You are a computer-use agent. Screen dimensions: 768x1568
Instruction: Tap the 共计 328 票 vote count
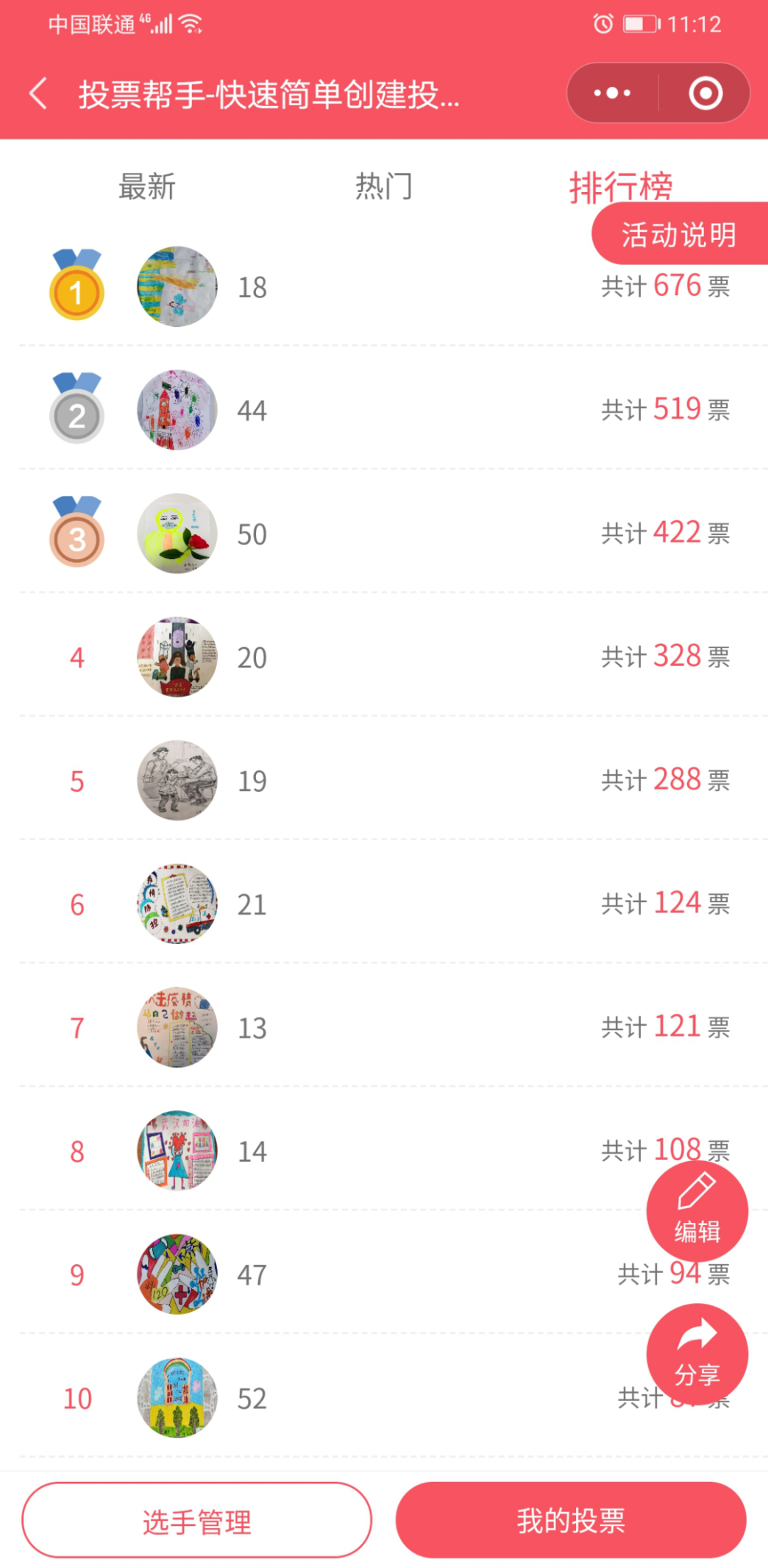pyautogui.click(x=665, y=656)
